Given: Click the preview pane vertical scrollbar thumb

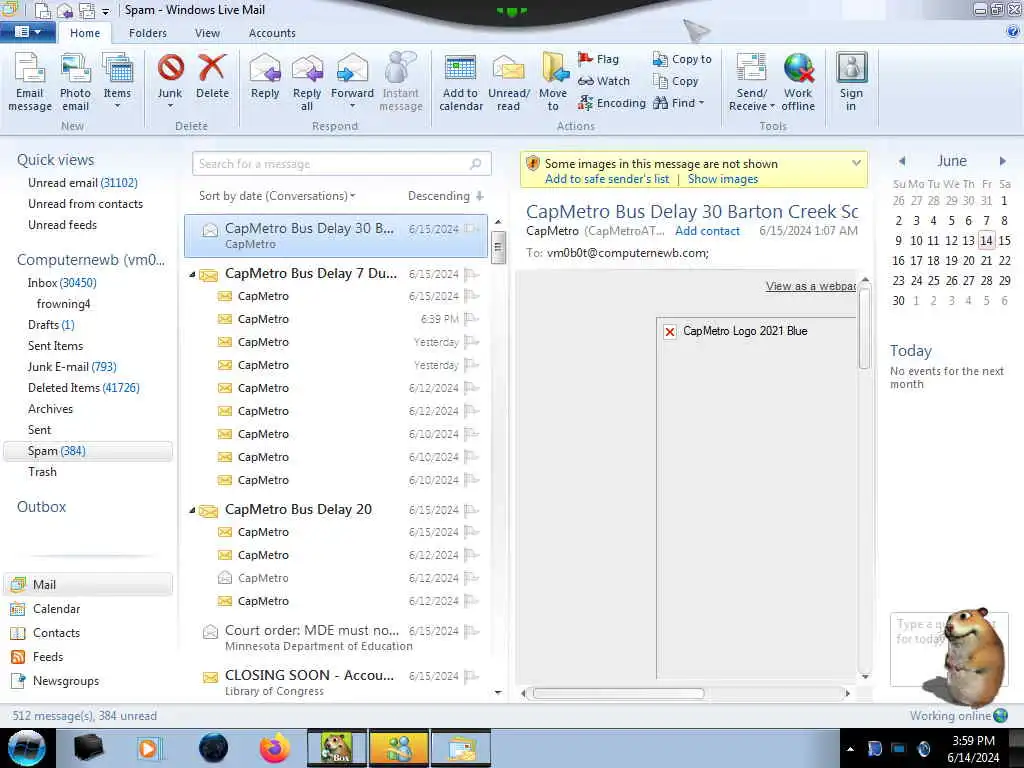Looking at the screenshot, I should coord(865,328).
